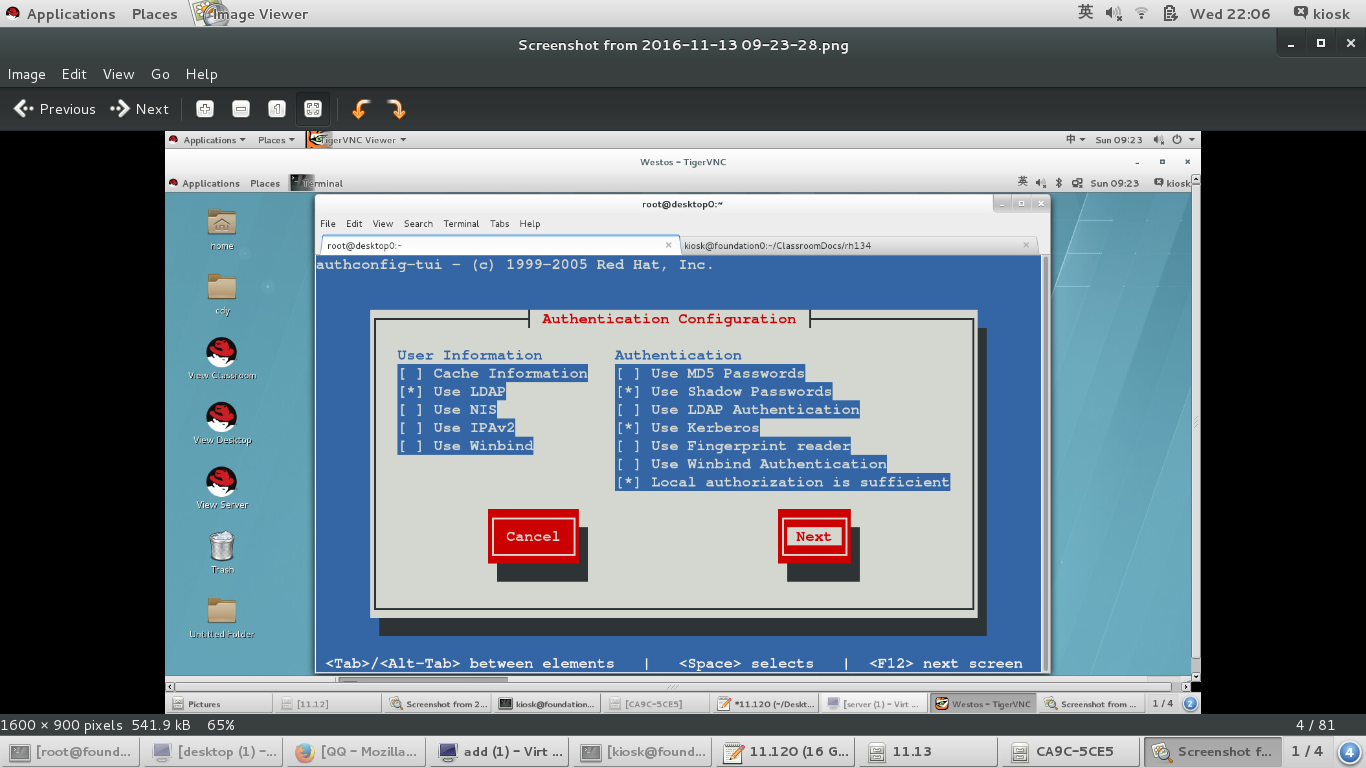
Task: Switch to the [root@found... terminal taskbar item
Action: (x=71, y=751)
